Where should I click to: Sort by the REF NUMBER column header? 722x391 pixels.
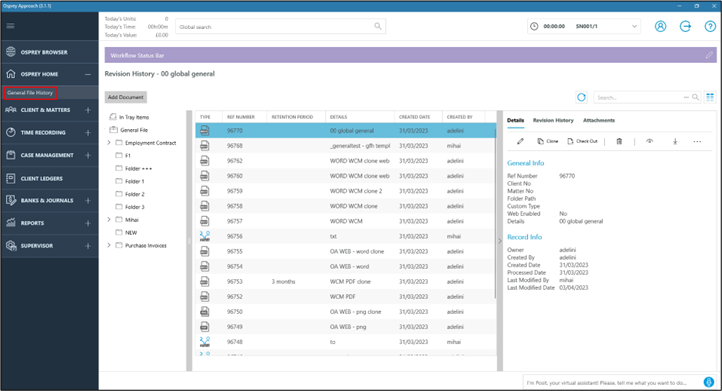[x=241, y=117]
